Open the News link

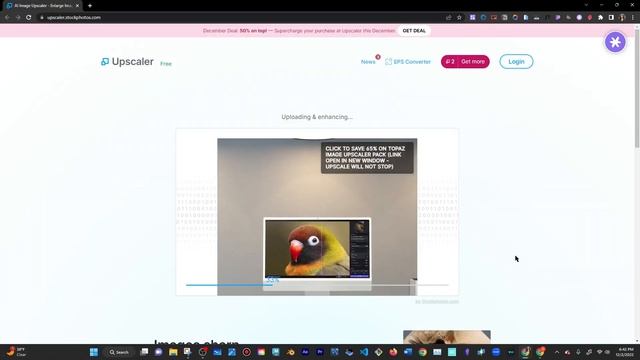click(368, 62)
